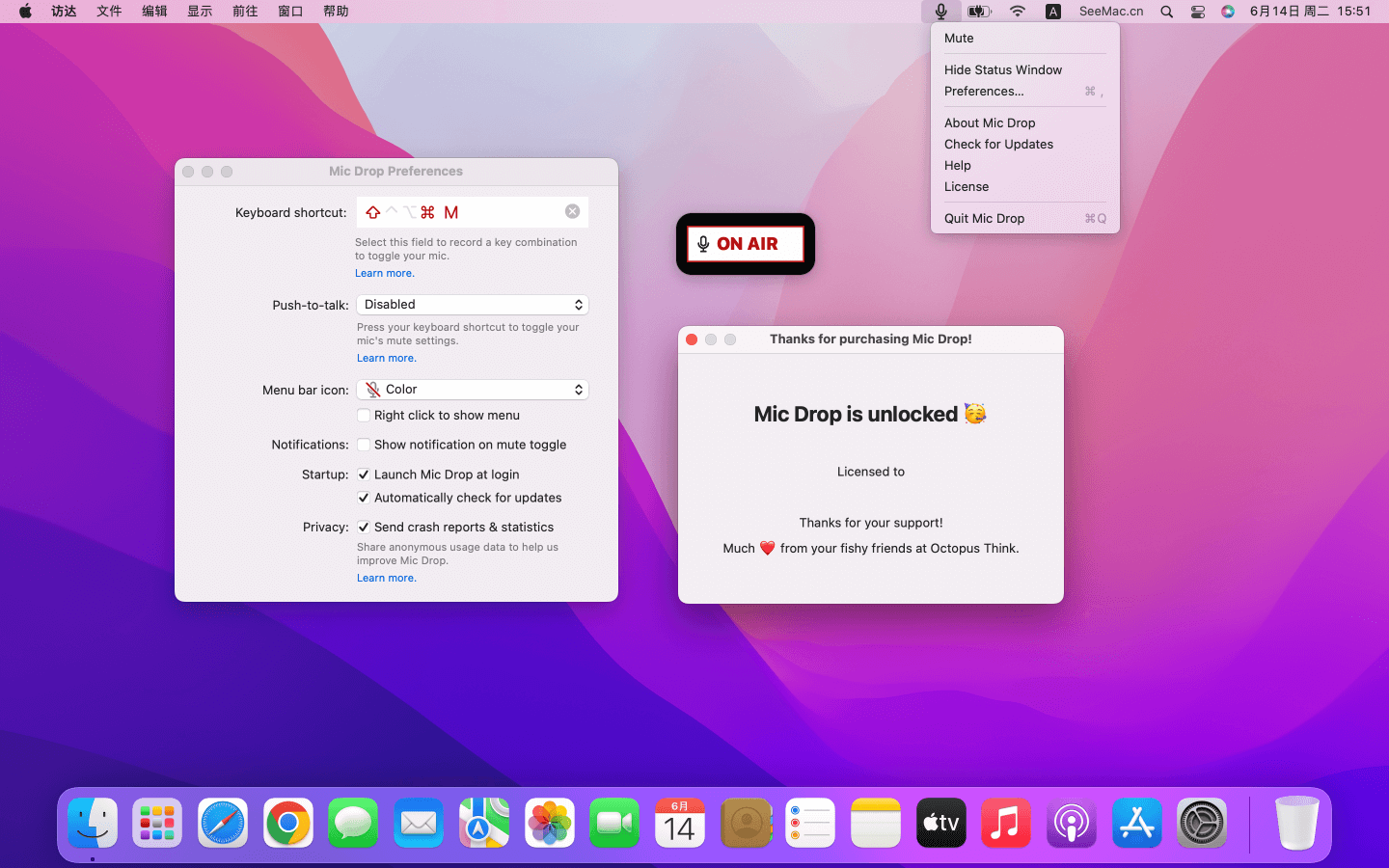The height and width of the screenshot is (868, 1389).
Task: Open the 文件 menu in menu bar
Action: (109, 12)
